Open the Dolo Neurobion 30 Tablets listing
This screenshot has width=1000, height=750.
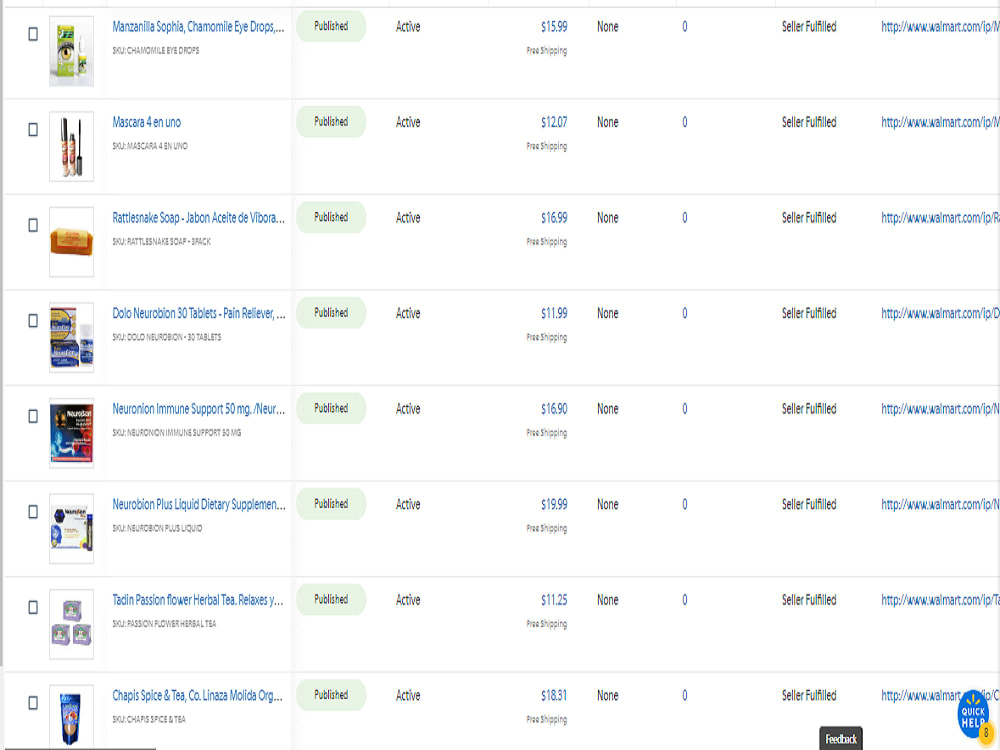(x=196, y=313)
